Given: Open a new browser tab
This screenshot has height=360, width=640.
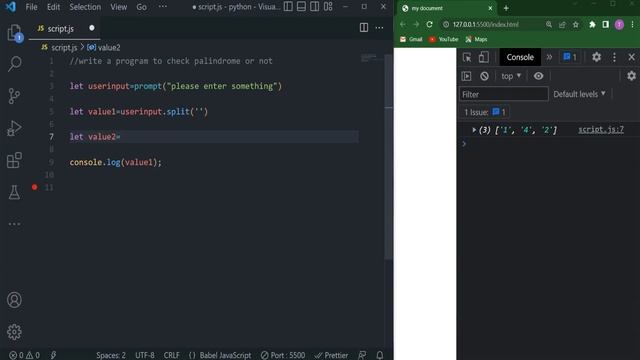Looking at the screenshot, I should [x=506, y=8].
